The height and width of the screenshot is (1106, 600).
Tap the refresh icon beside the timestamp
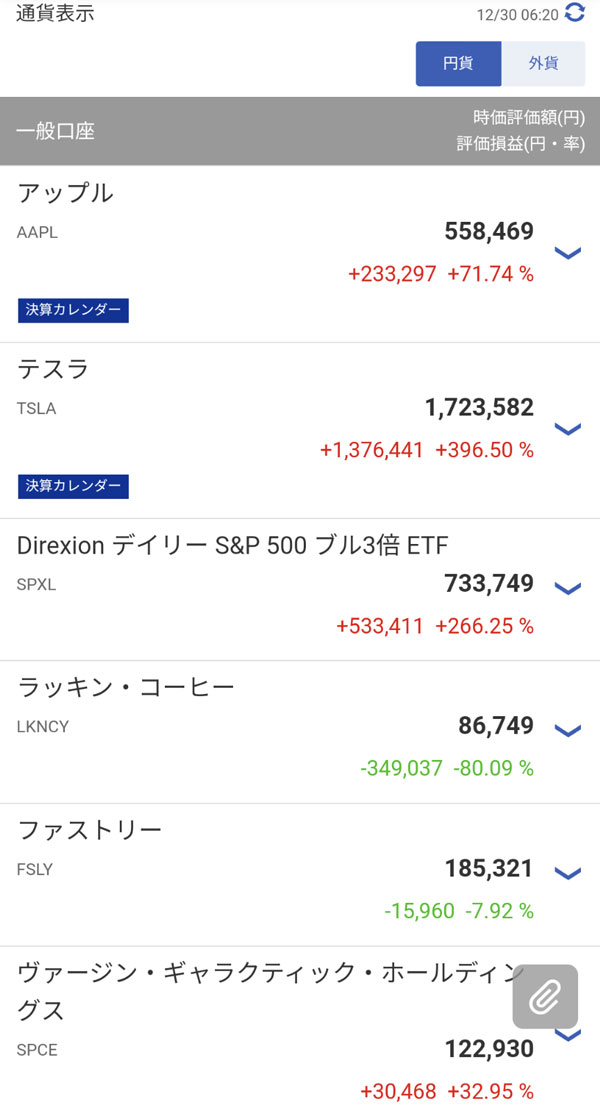point(575,13)
